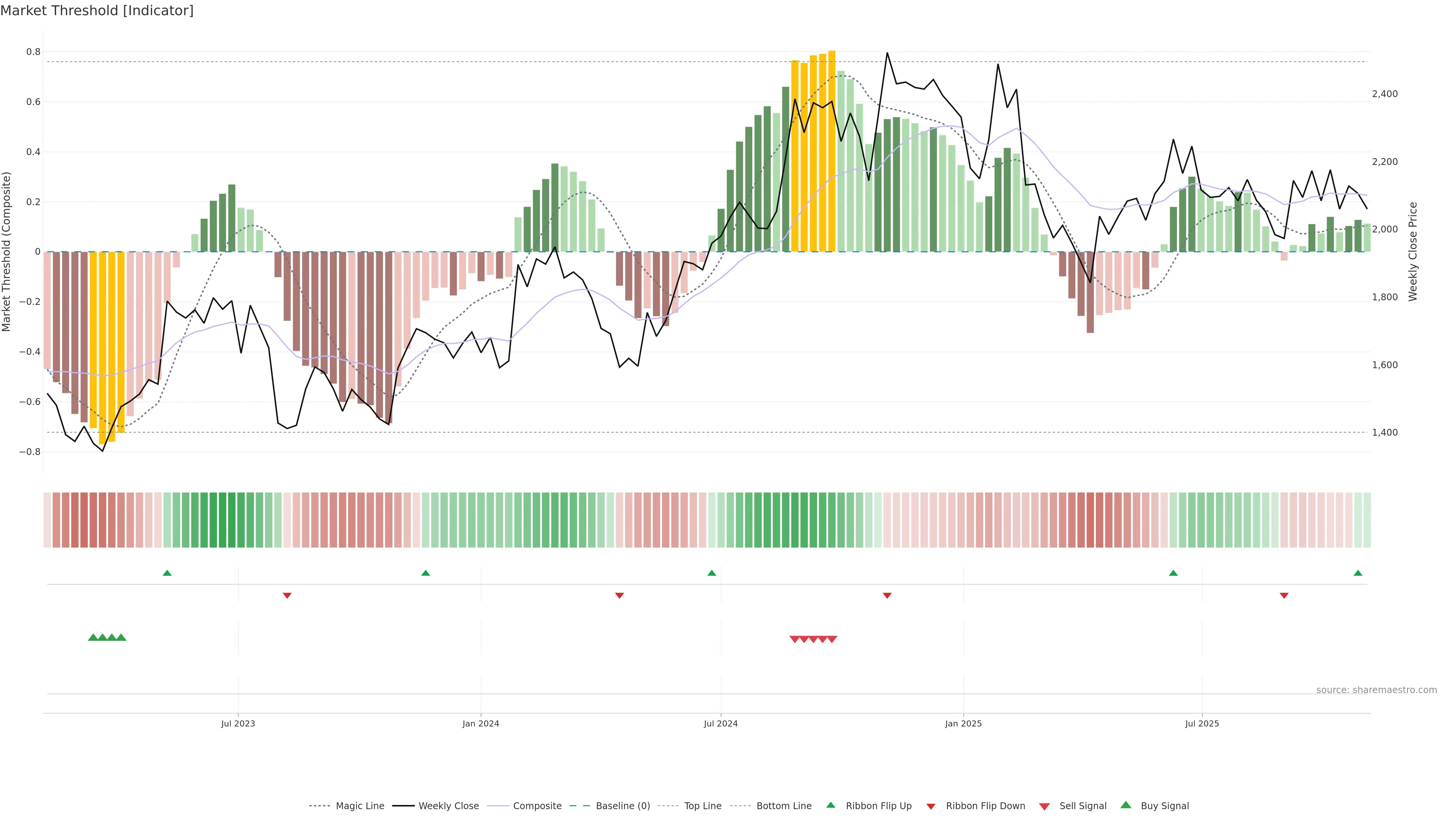Click Ribbon Flip Up legend triangle icon
The height and width of the screenshot is (819, 1456).
[830, 805]
